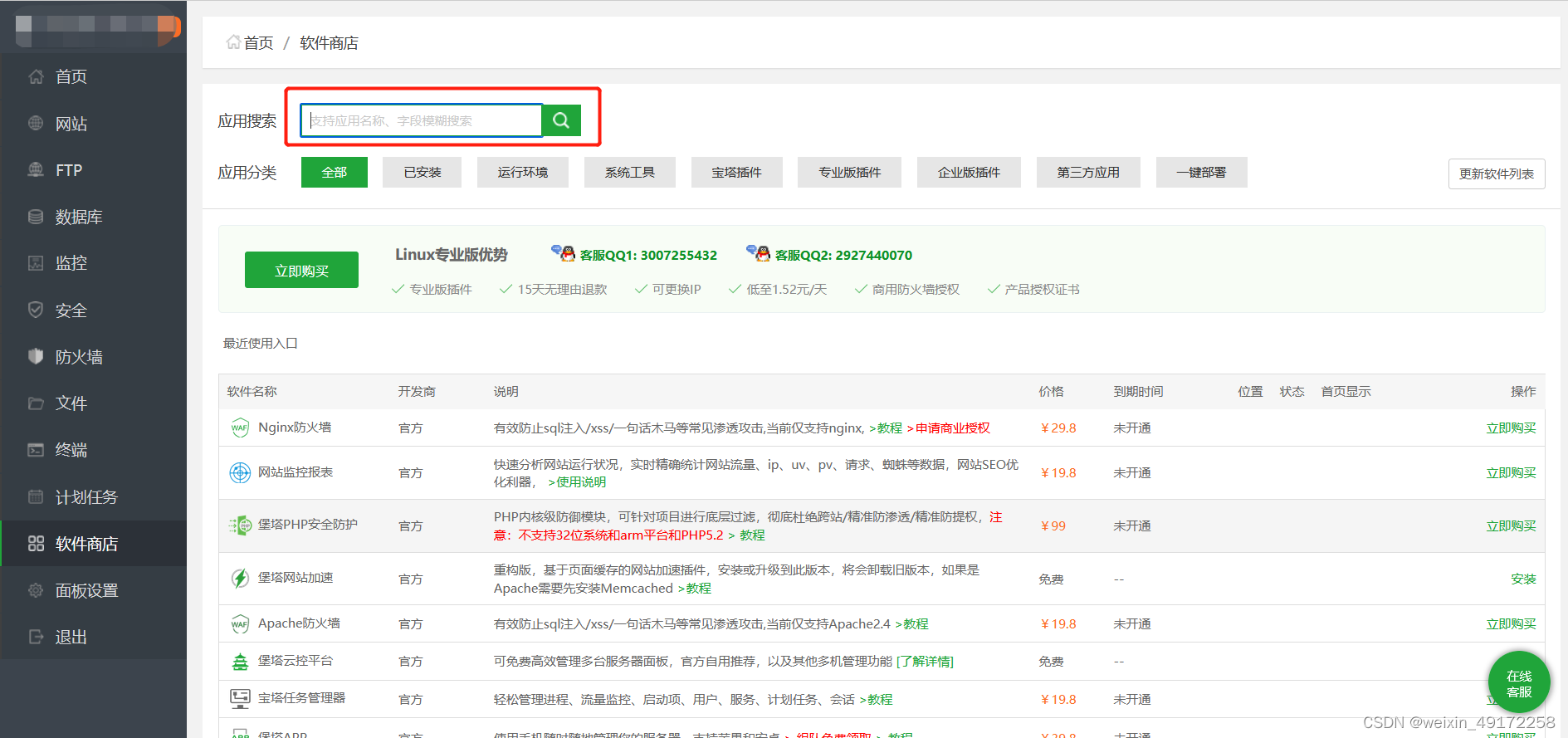Viewport: 1568px width, 738px height.
Task: Click the Nginx防火墙 WAF icon
Action: click(240, 428)
